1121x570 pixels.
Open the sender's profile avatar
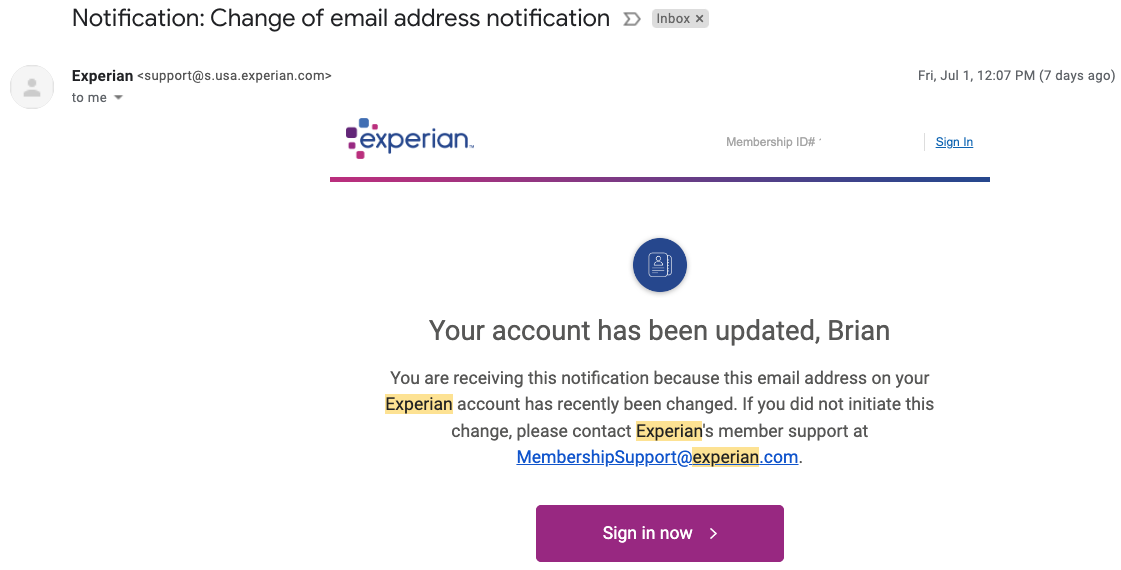(32, 87)
